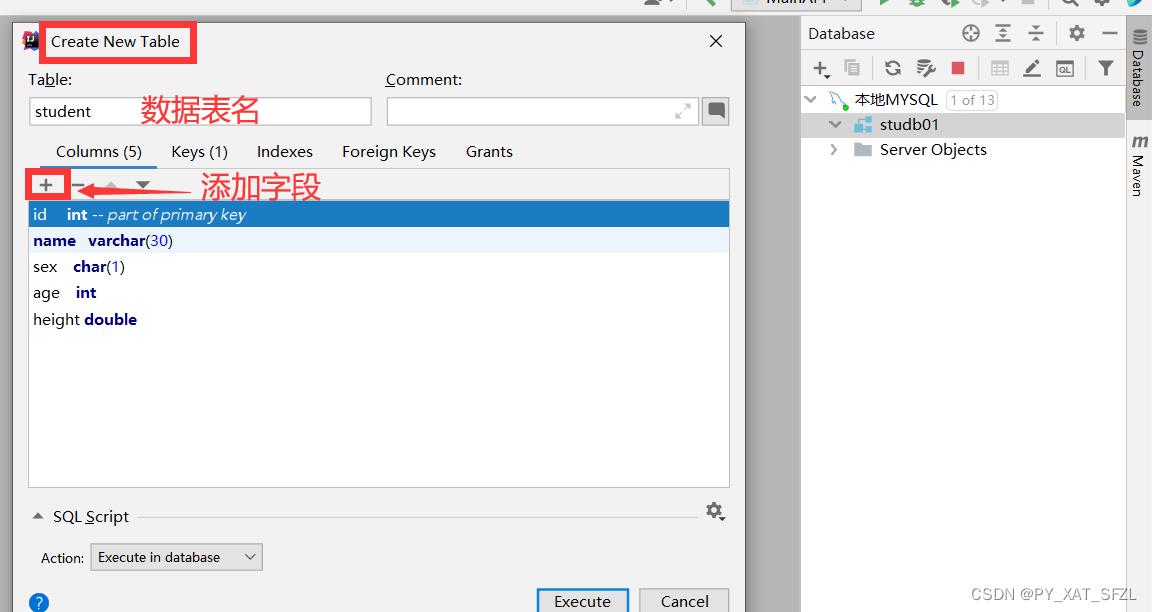Select the age int column row

pos(379,293)
